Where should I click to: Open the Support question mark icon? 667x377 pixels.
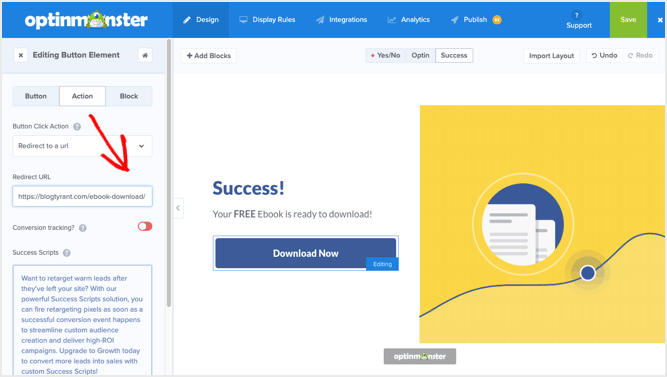click(577, 15)
